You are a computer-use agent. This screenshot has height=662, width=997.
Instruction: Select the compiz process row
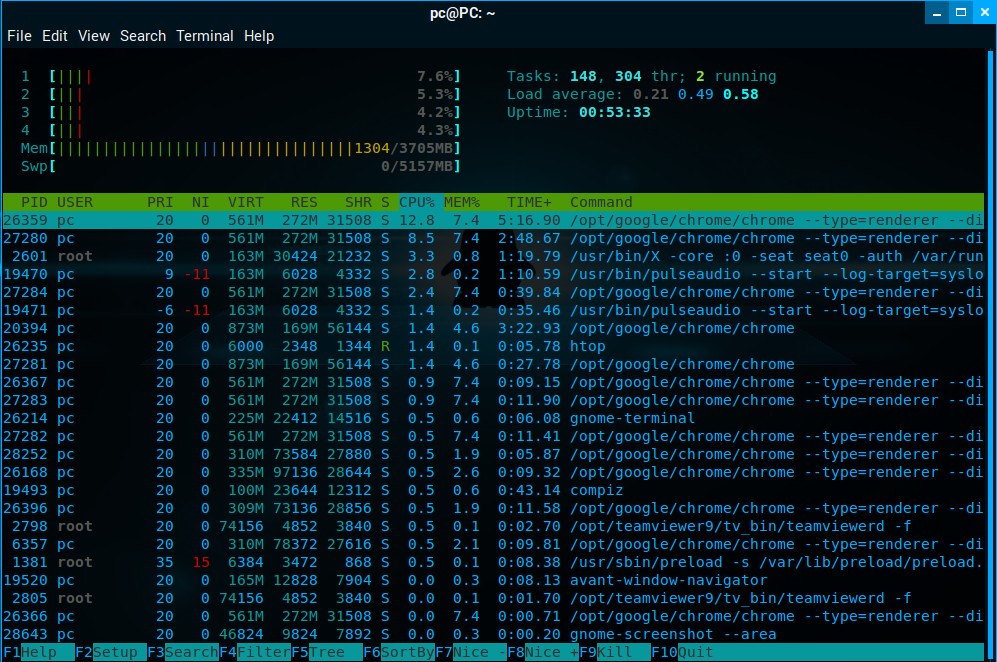click(493, 490)
